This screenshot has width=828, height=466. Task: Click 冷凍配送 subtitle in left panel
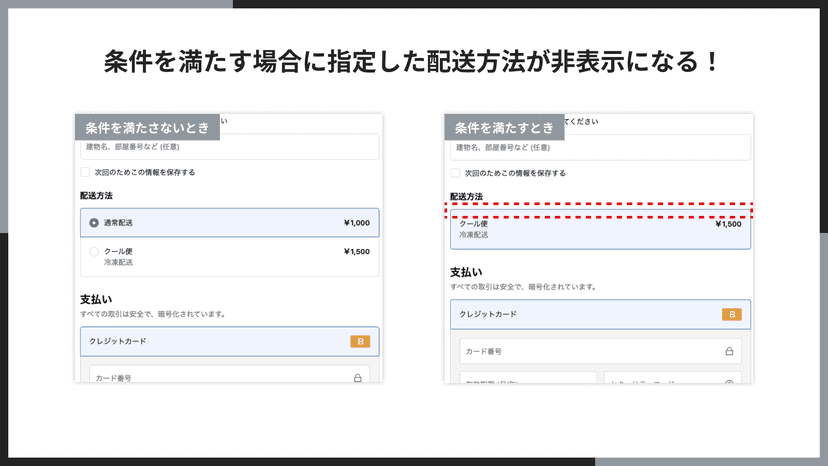pos(118,262)
